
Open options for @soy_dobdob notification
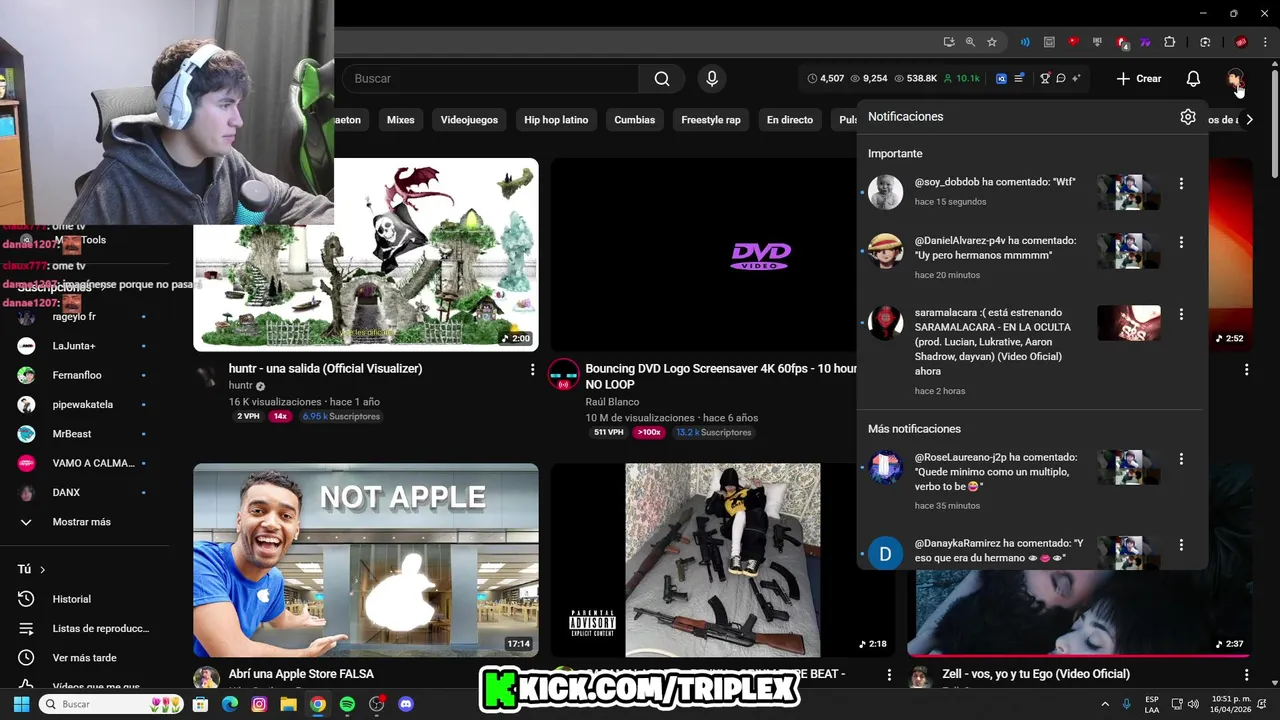[x=1181, y=184]
